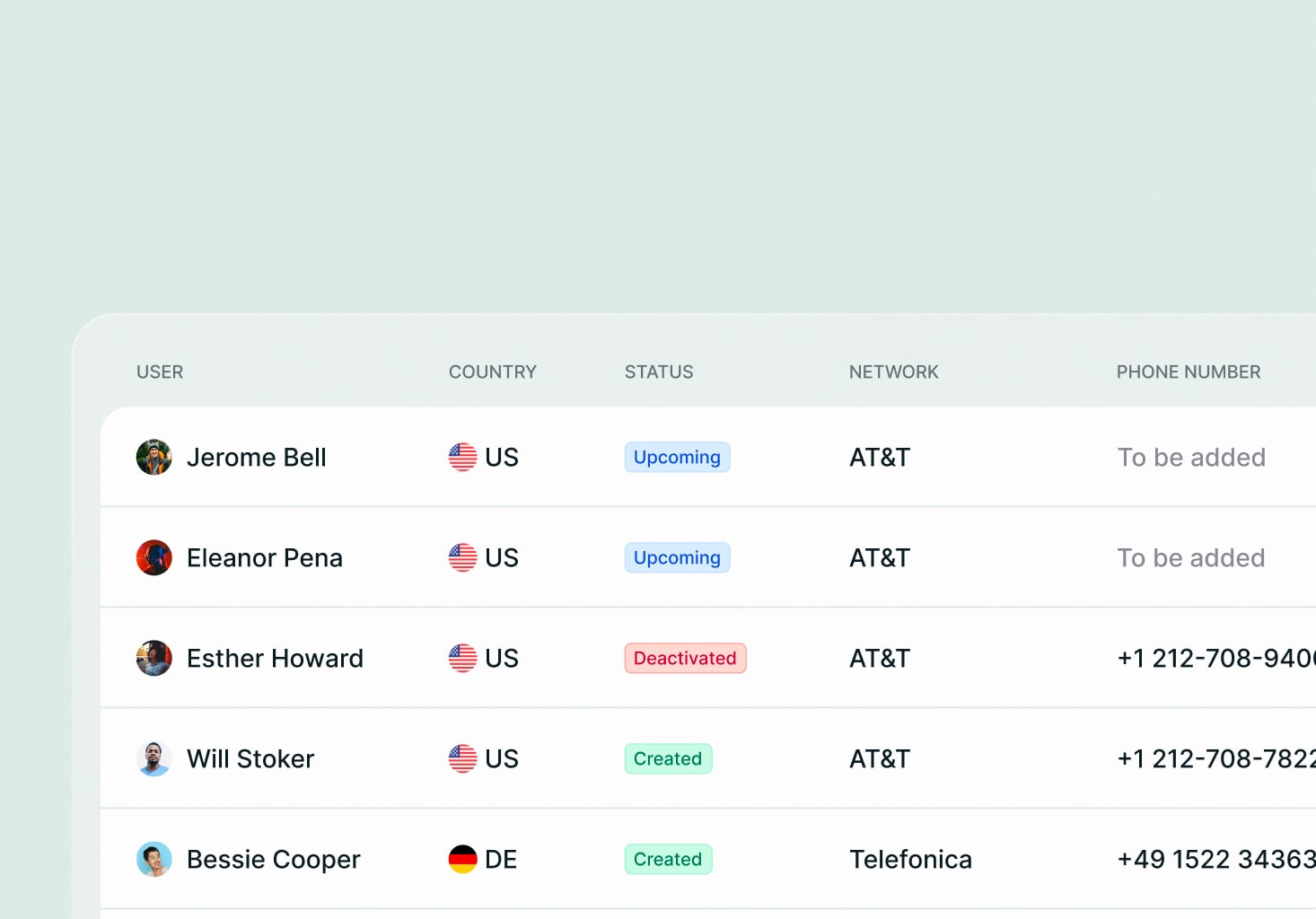Click the German flag in Bessie Cooper's row
This screenshot has height=919, width=1316.
coord(462,859)
